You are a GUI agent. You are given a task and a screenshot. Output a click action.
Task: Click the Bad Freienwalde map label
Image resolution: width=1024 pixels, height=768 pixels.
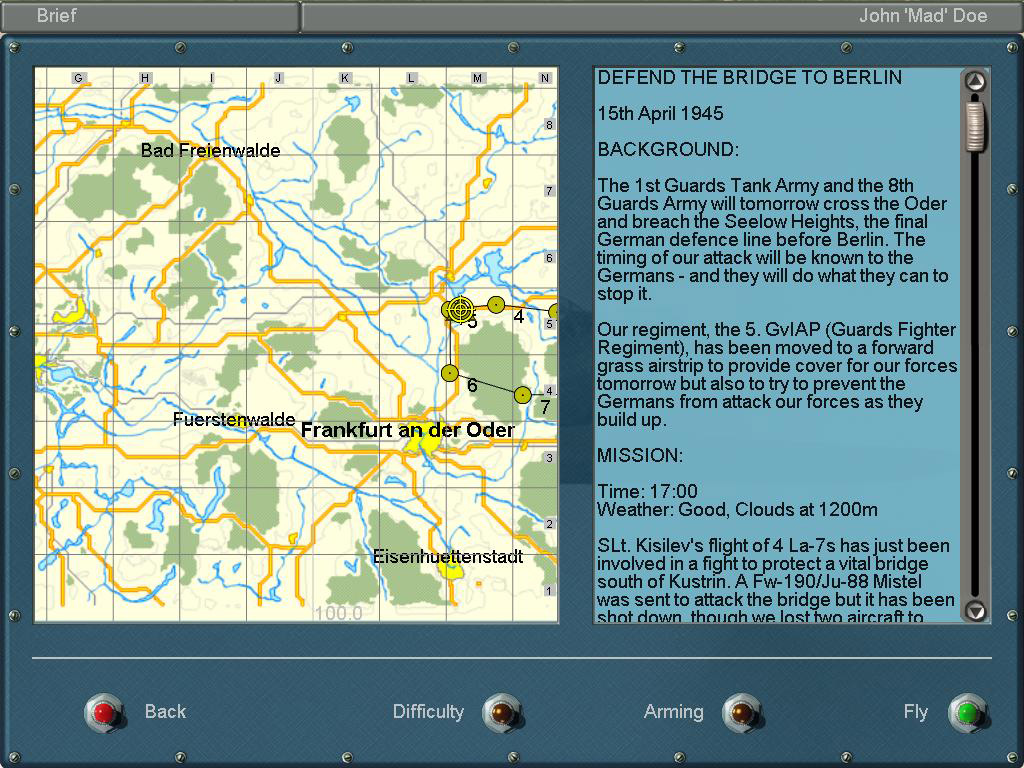210,150
